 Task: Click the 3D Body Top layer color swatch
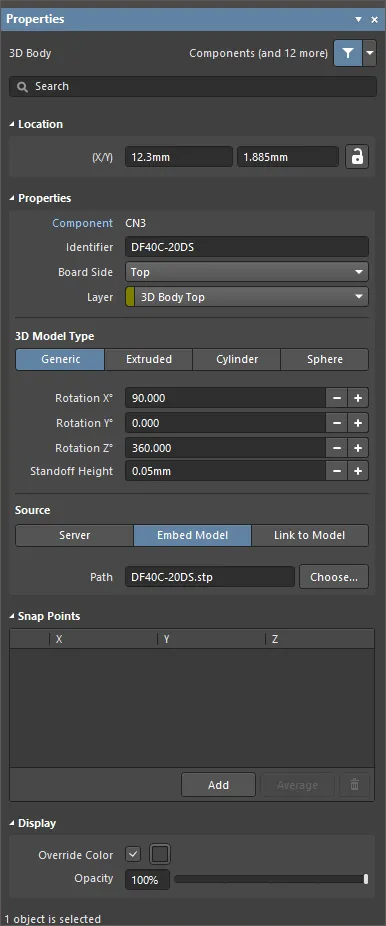[x=130, y=297]
